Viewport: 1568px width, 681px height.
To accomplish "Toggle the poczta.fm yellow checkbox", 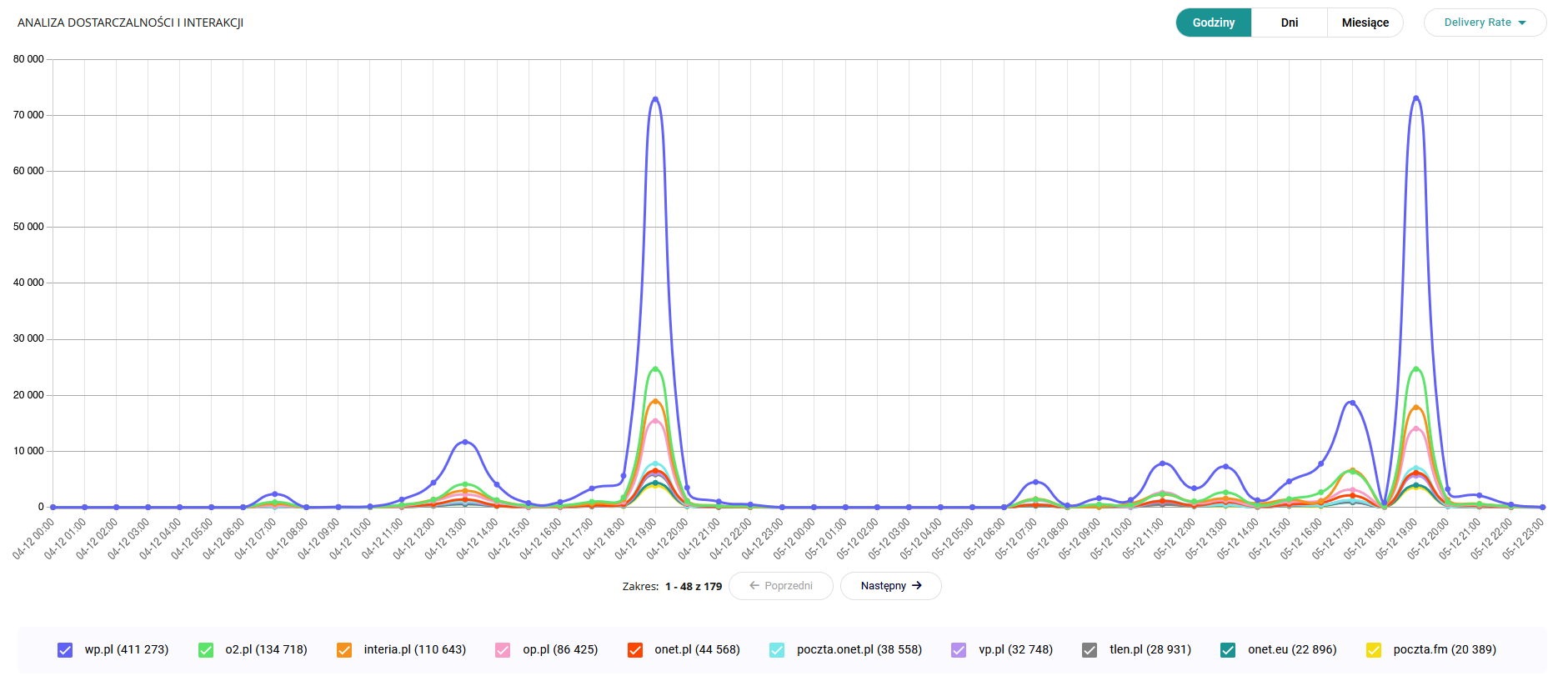I will 1374,650.
